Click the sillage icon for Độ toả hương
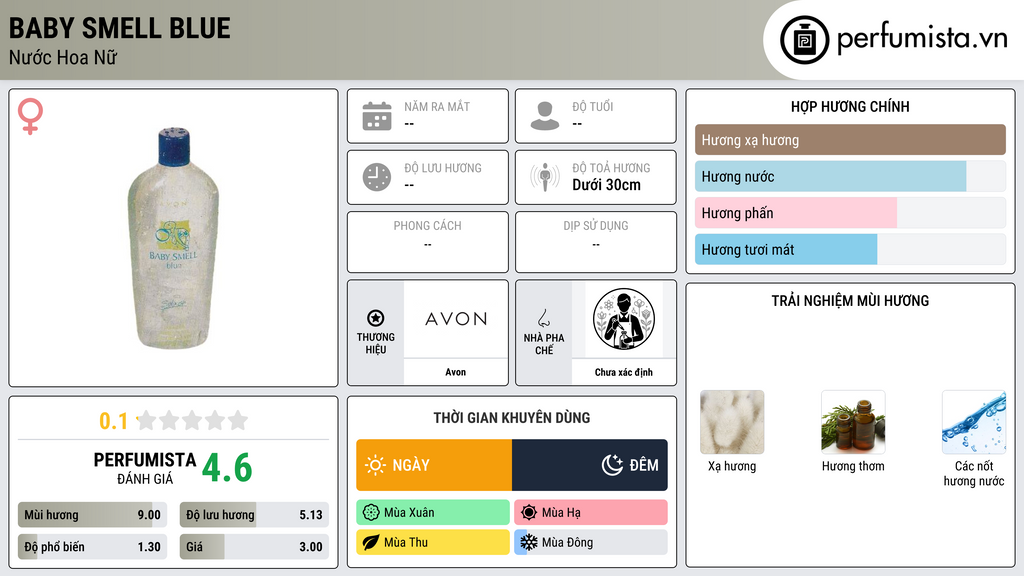Screen dimensions: 1024x576 545,177
